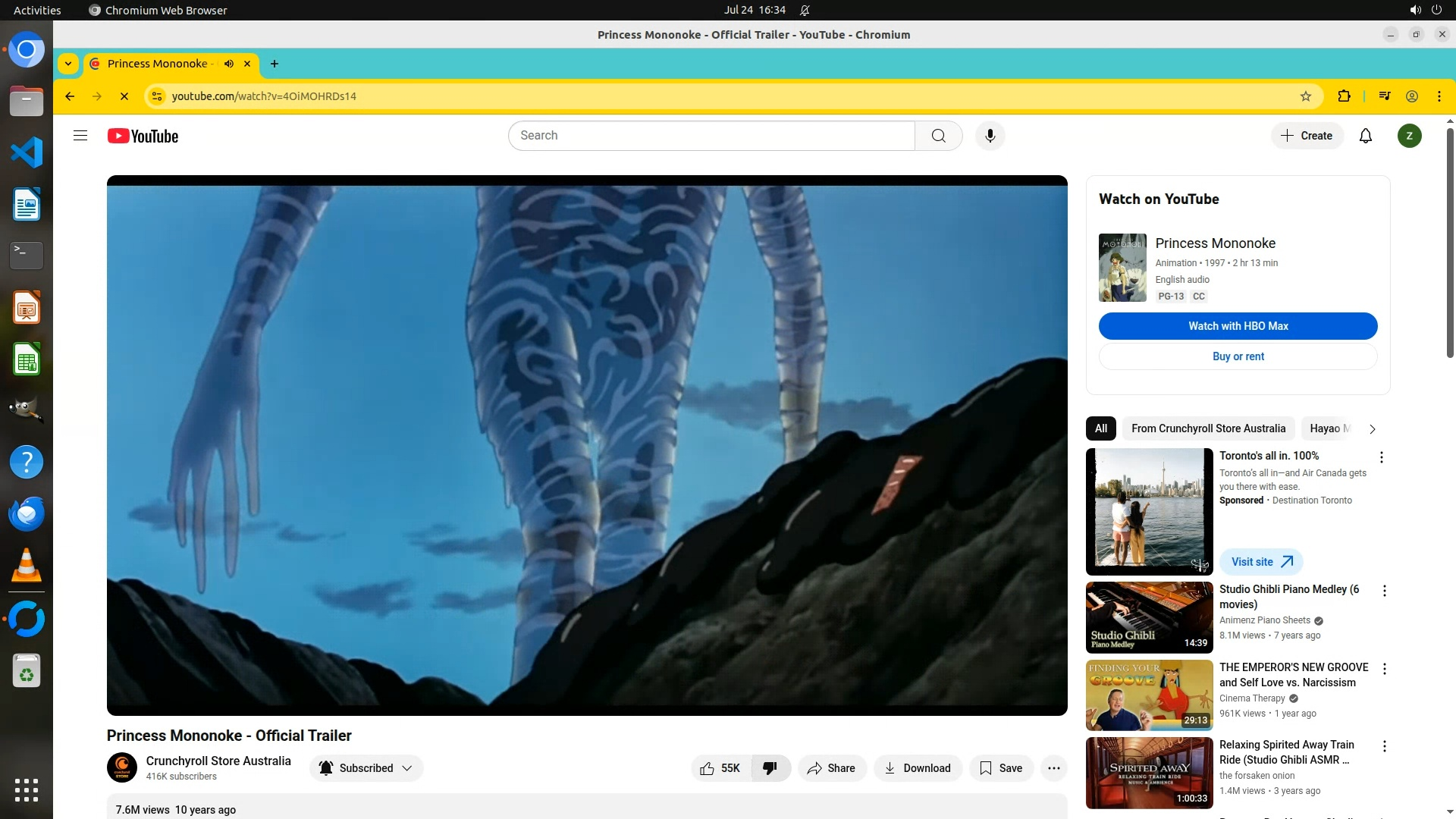Viewport: 1456px width, 819px height.
Task: Click Watch with HBO Max button
Action: click(1238, 326)
